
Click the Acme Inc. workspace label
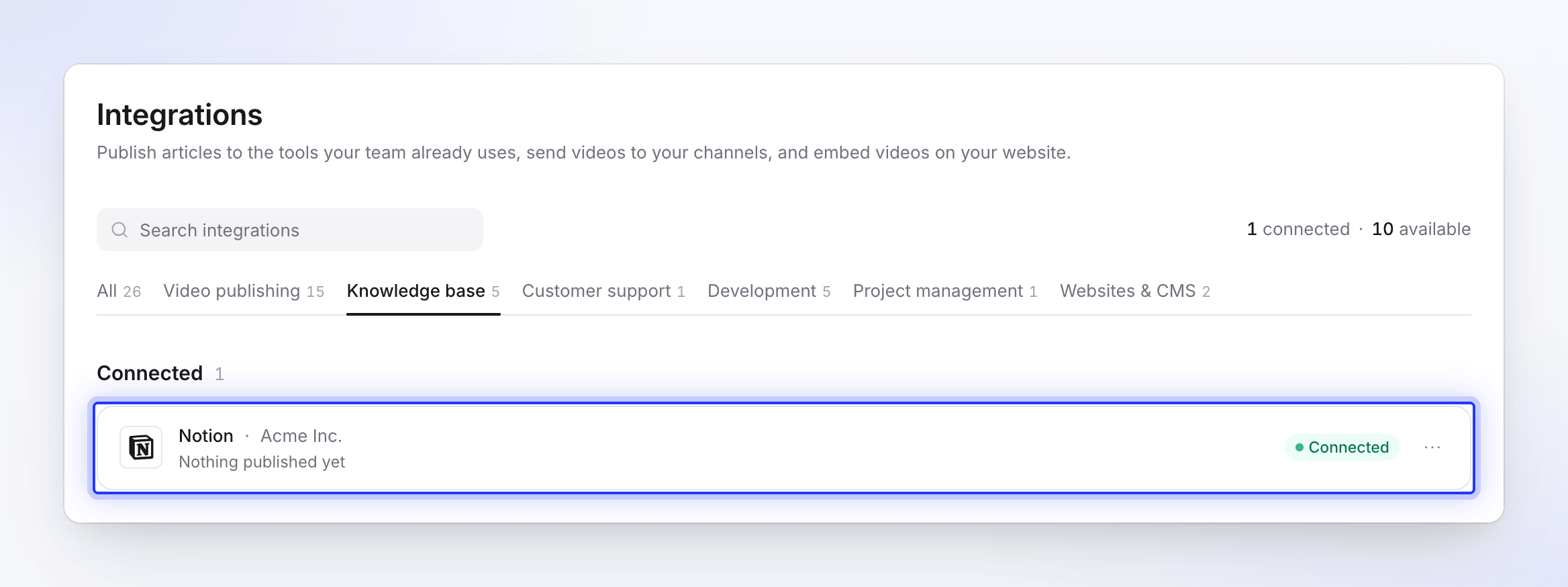[x=301, y=436]
